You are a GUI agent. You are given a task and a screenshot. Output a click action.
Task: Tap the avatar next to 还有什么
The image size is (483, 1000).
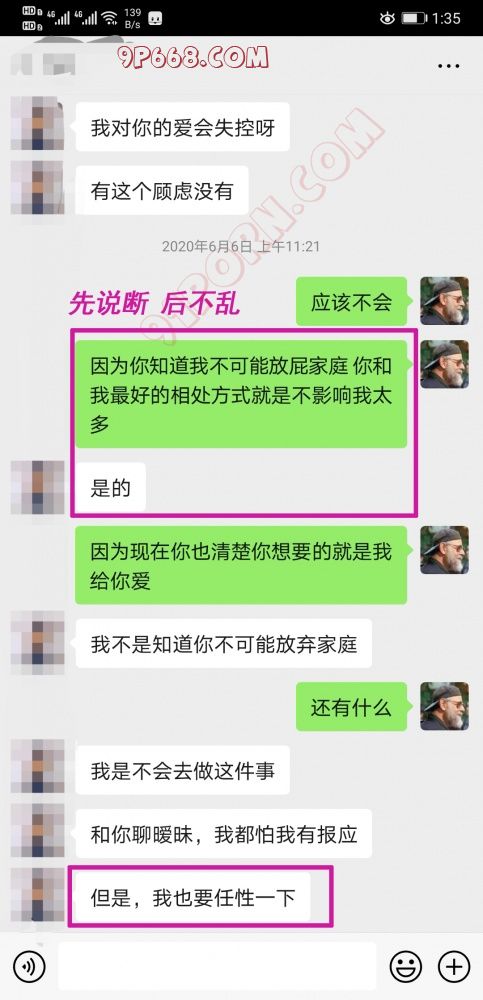click(x=445, y=707)
